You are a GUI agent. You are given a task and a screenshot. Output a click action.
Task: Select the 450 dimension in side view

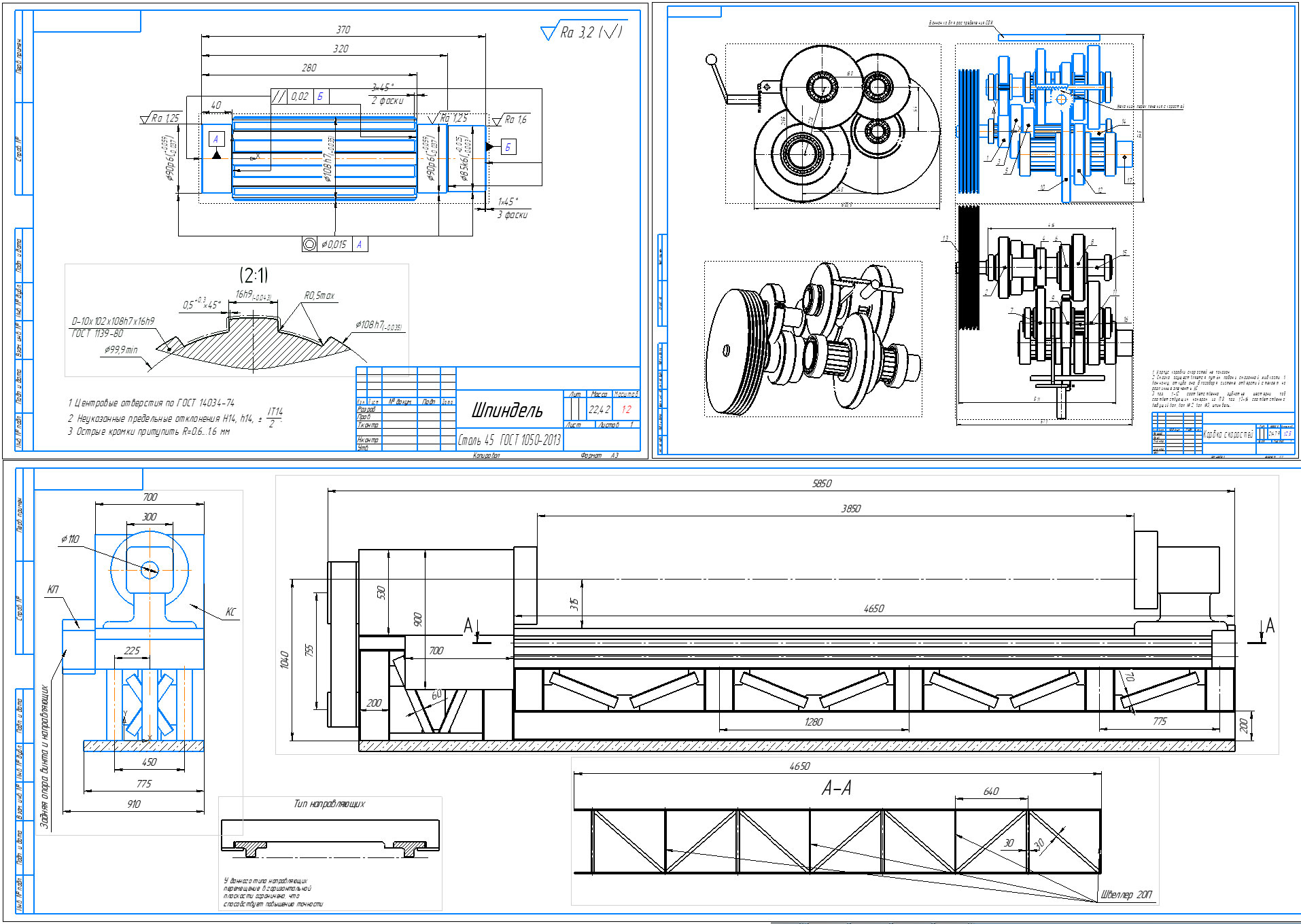coord(150,762)
